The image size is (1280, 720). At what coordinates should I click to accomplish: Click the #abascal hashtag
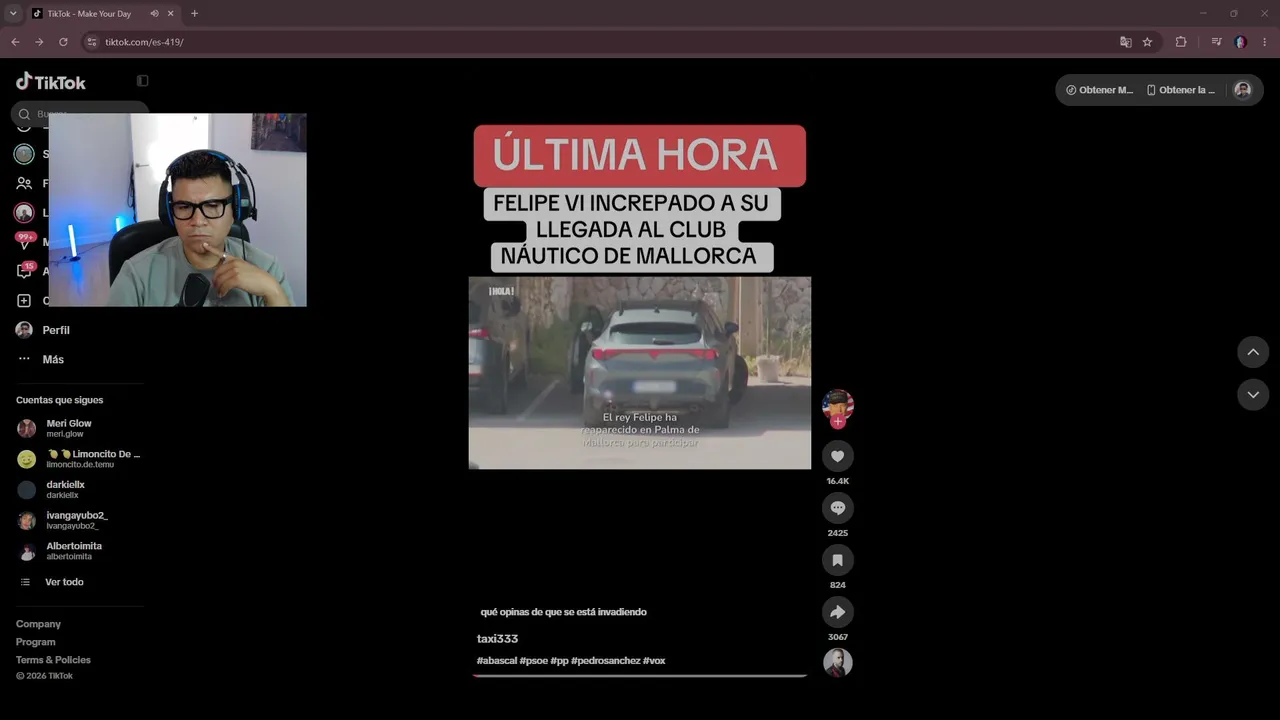[496, 661]
